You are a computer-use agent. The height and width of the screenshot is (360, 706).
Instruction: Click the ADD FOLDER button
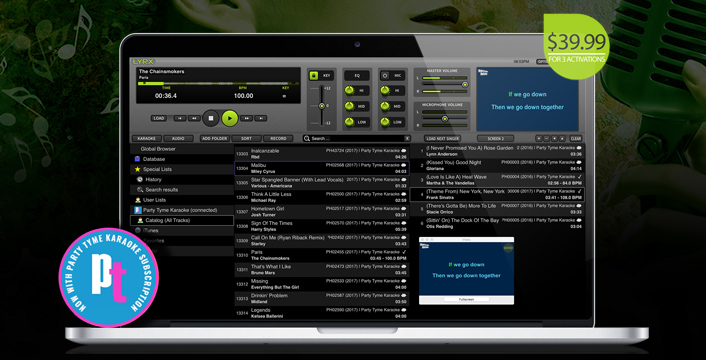[x=215, y=139]
